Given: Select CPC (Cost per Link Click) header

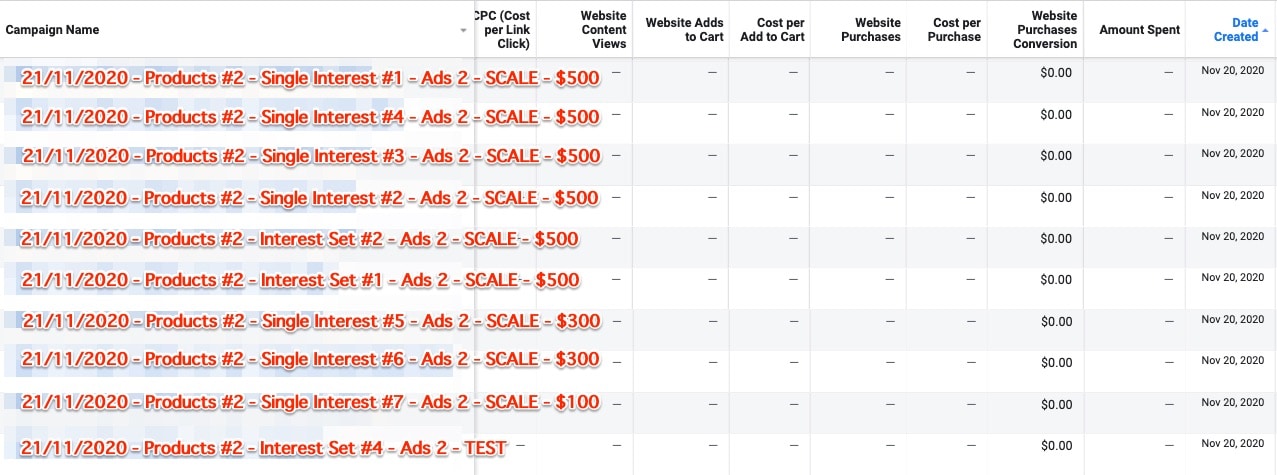Looking at the screenshot, I should pyautogui.click(x=502, y=30).
